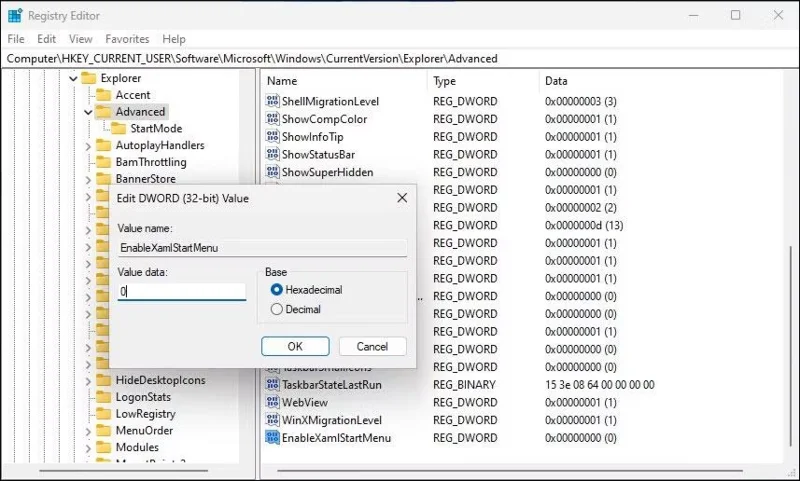Click the EnableXamlStartMenu value icon in list
800x481 pixels.
272,438
